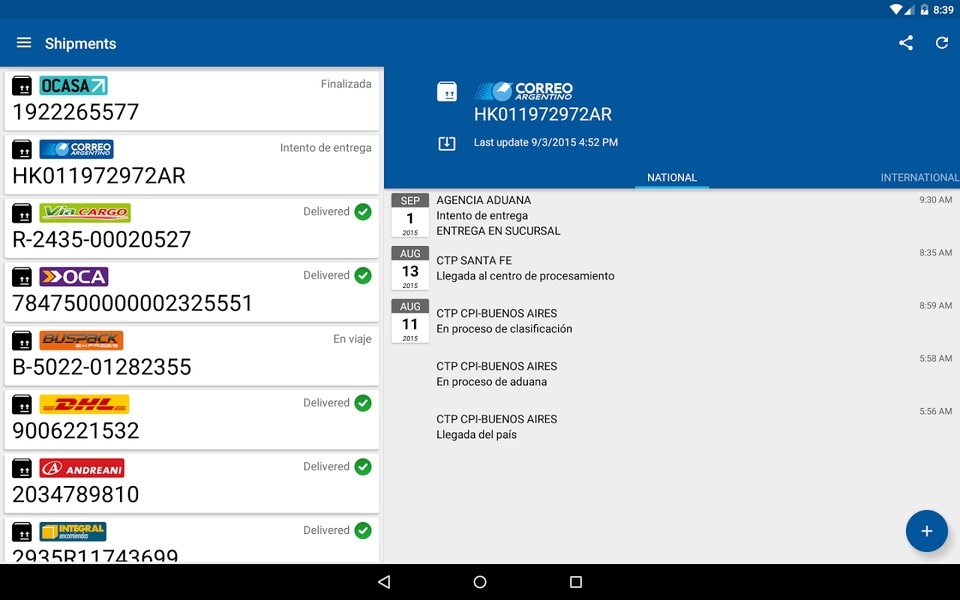Tap the DHL carrier logo
This screenshot has height=600, width=960.
click(84, 404)
